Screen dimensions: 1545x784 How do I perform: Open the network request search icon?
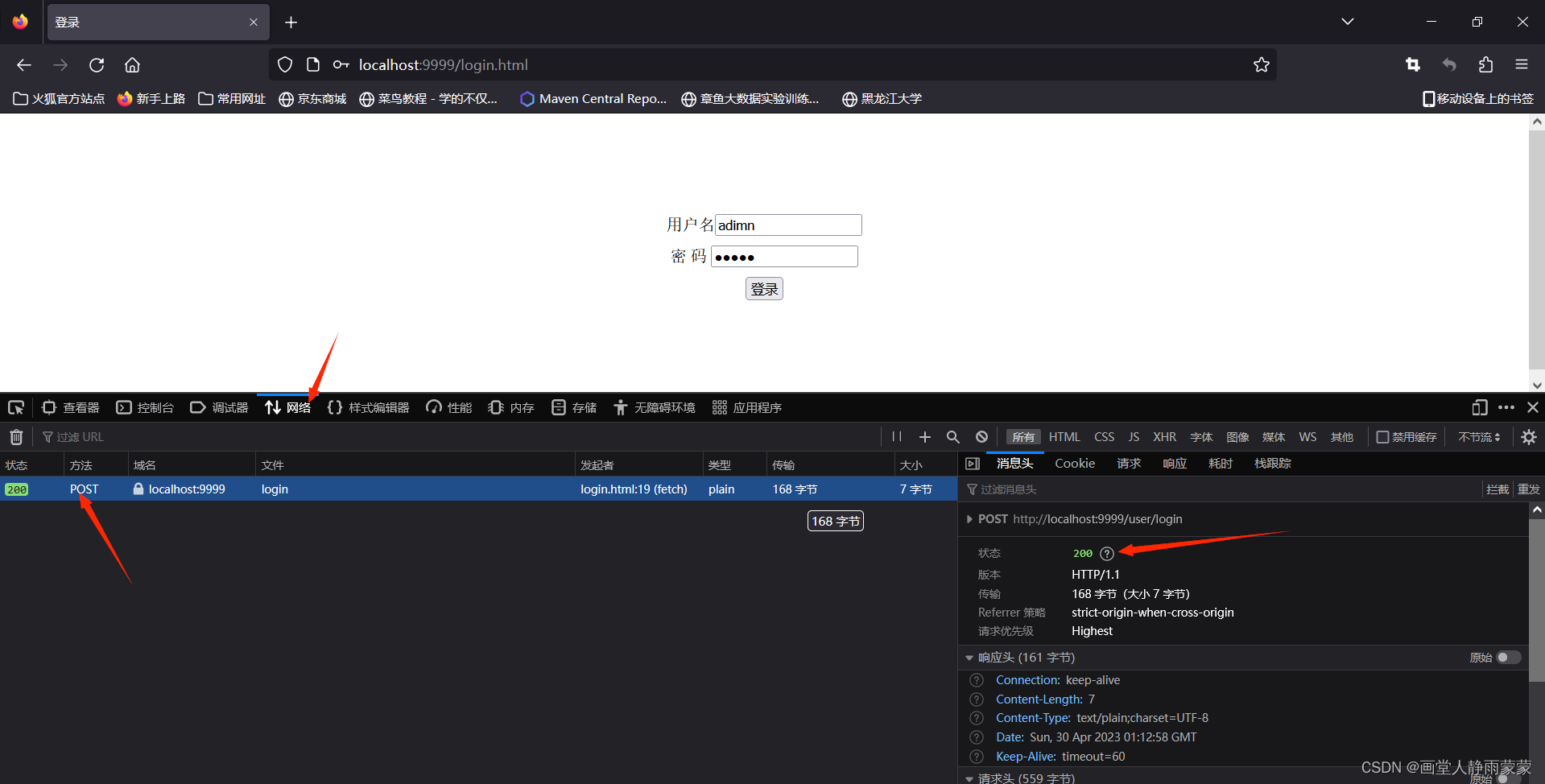(x=952, y=436)
